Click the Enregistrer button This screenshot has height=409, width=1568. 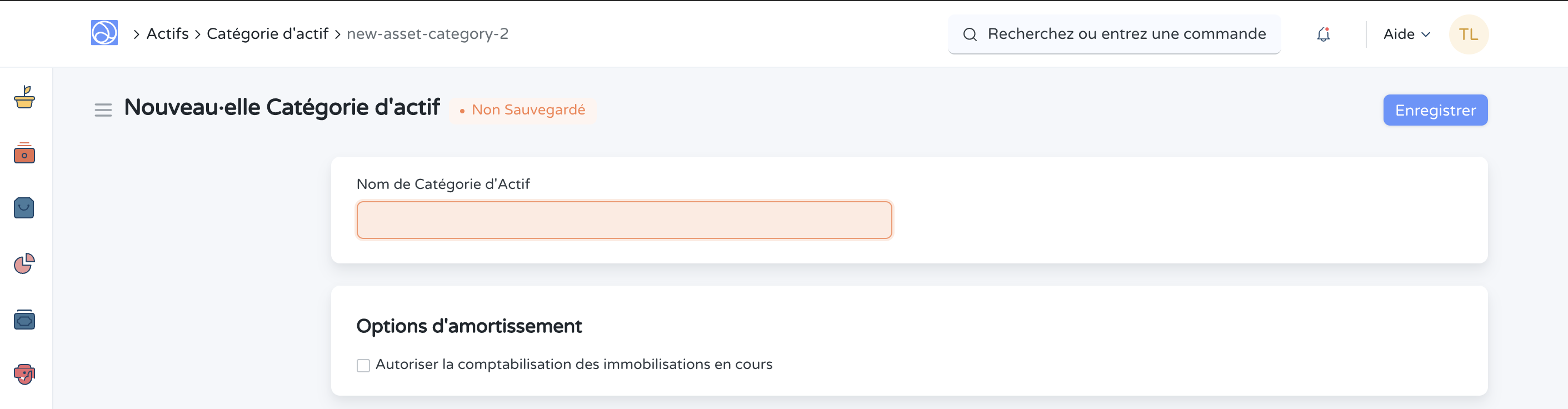tap(1435, 110)
